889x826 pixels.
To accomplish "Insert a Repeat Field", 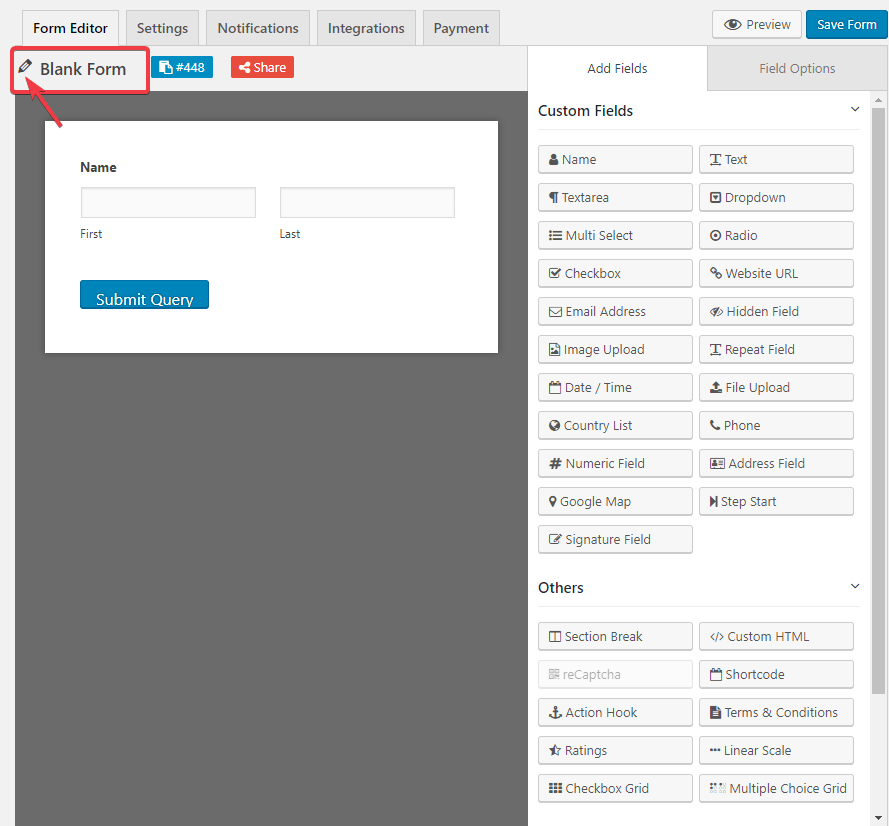I will 776,349.
